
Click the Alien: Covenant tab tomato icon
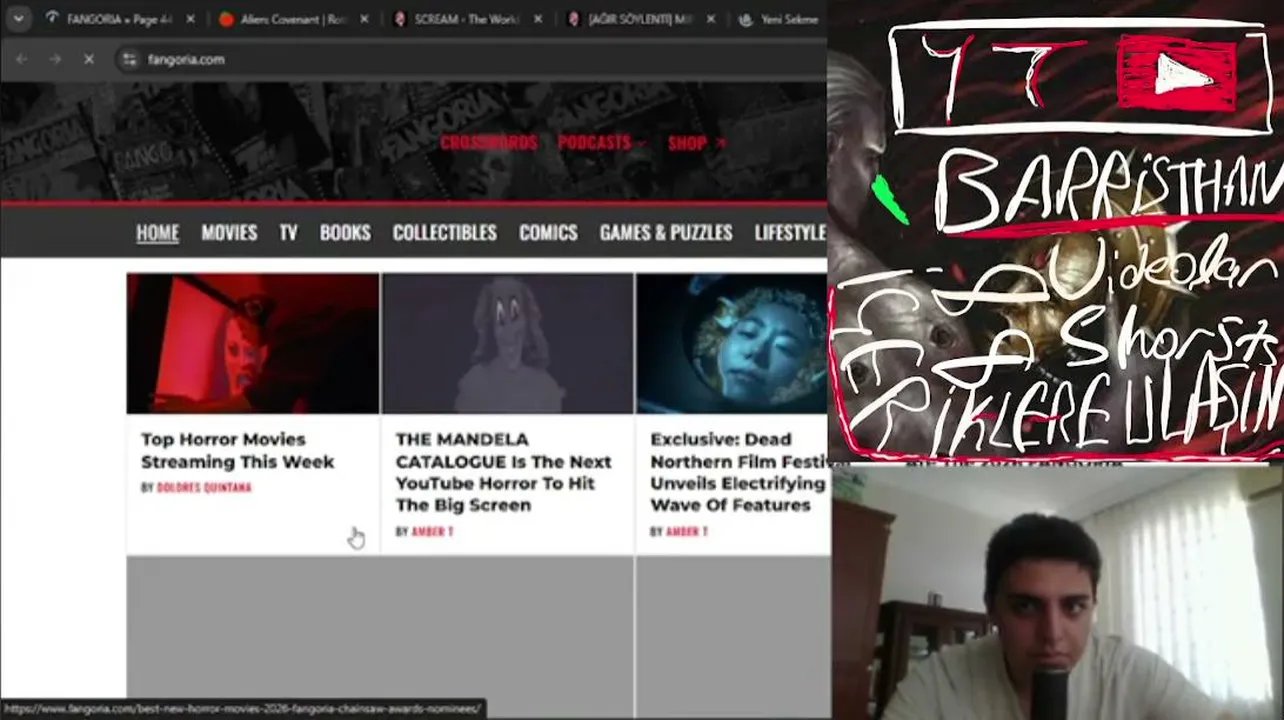click(x=227, y=19)
